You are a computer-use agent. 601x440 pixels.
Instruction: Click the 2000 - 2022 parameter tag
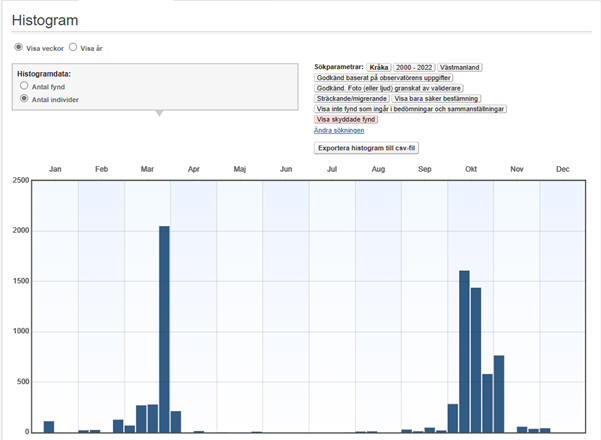click(414, 67)
